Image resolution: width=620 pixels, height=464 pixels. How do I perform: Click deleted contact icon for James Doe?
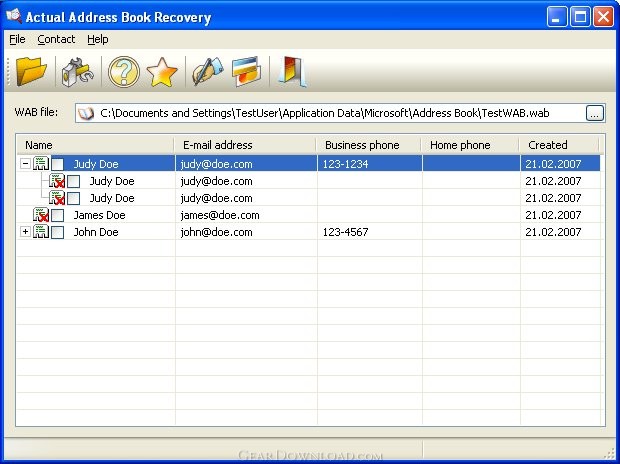(x=41, y=215)
